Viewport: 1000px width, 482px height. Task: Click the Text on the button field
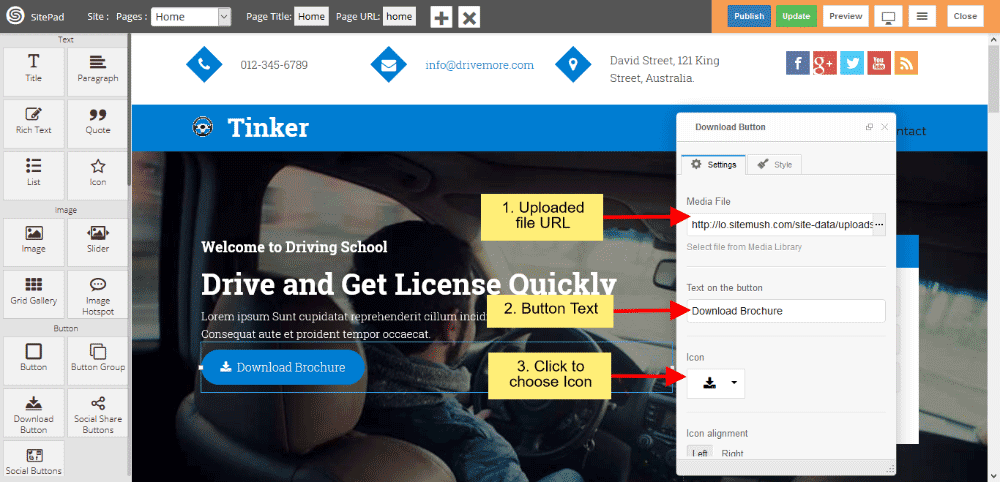click(786, 311)
